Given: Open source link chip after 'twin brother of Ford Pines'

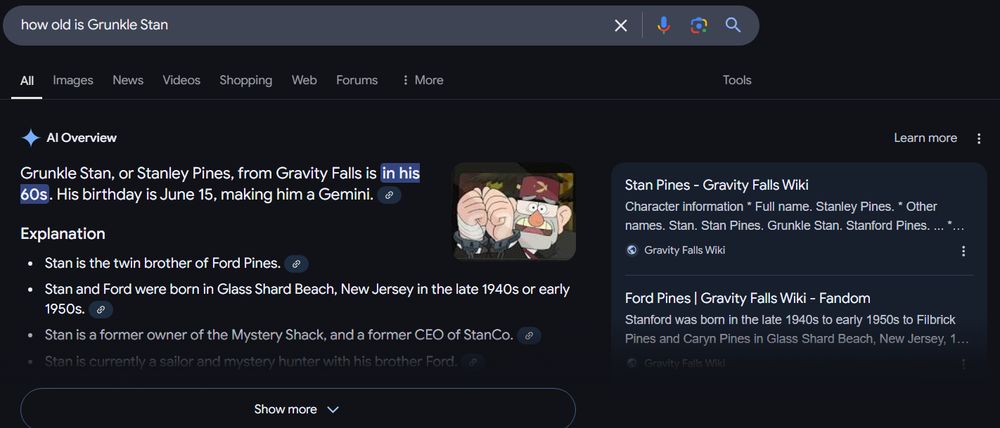Looking at the screenshot, I should (296, 263).
